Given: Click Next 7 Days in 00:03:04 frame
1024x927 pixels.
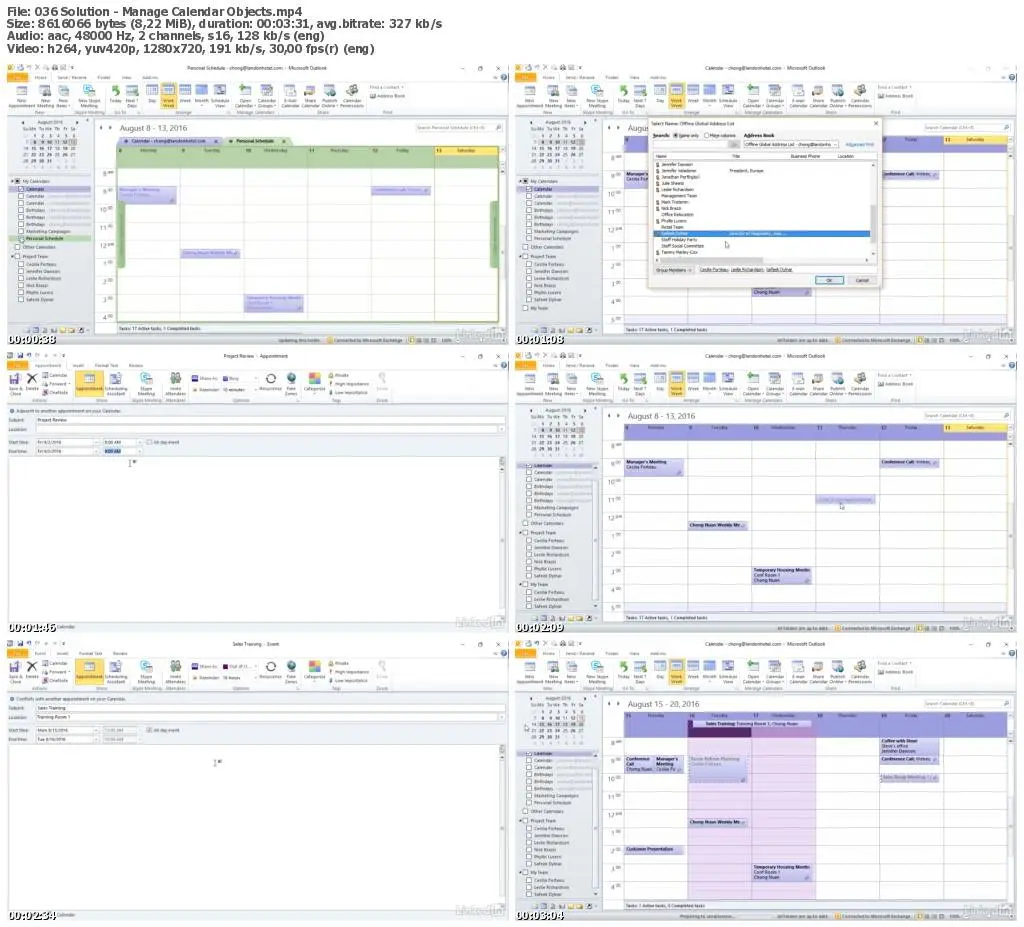Looking at the screenshot, I should coord(640,671).
